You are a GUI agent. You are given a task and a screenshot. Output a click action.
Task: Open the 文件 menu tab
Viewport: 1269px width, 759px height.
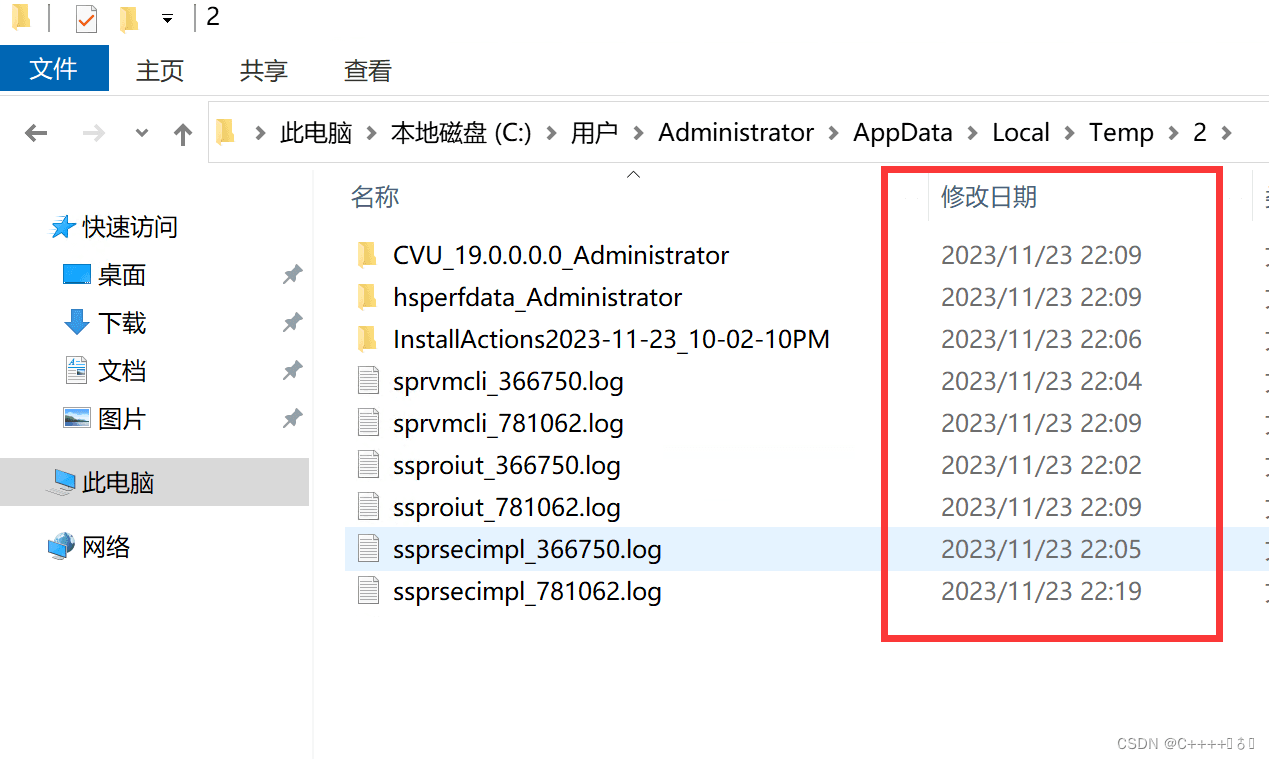pyautogui.click(x=54, y=68)
